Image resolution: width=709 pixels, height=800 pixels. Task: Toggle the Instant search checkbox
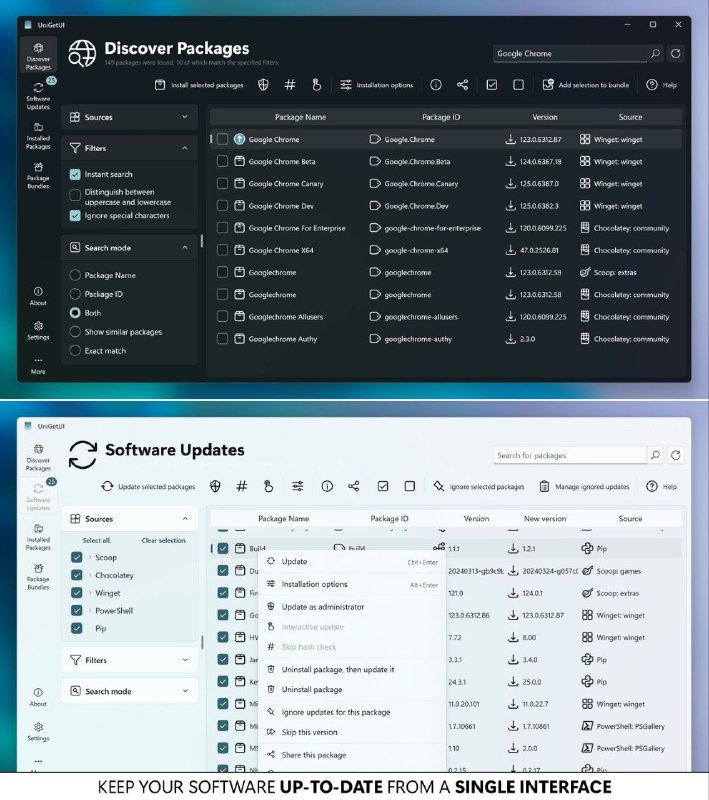click(x=75, y=174)
